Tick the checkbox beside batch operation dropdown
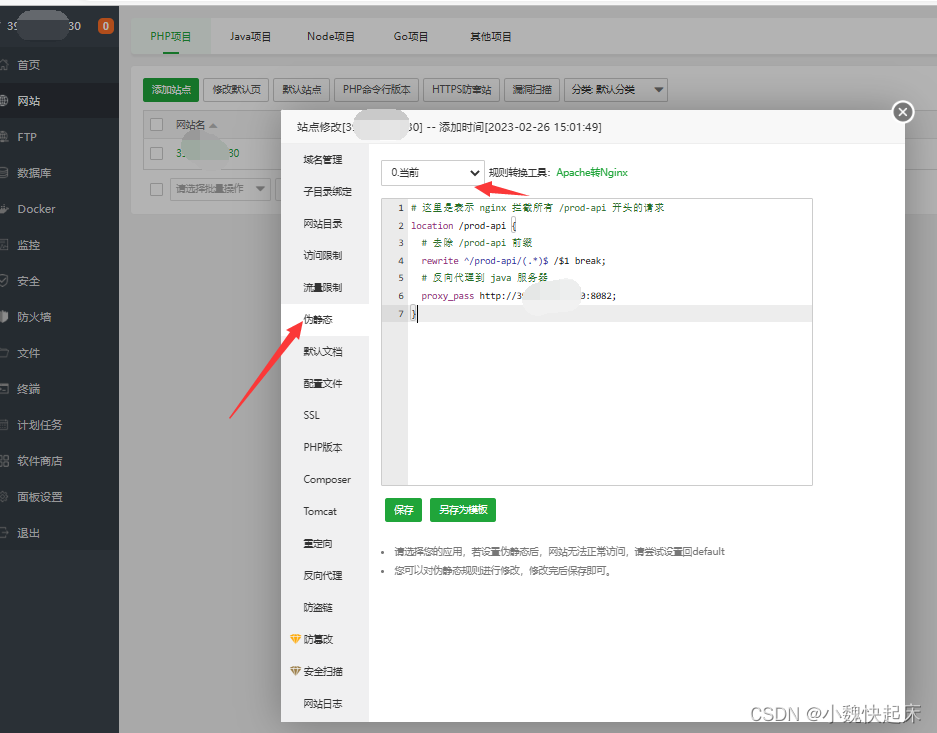Image resolution: width=937 pixels, height=733 pixels. pos(157,189)
